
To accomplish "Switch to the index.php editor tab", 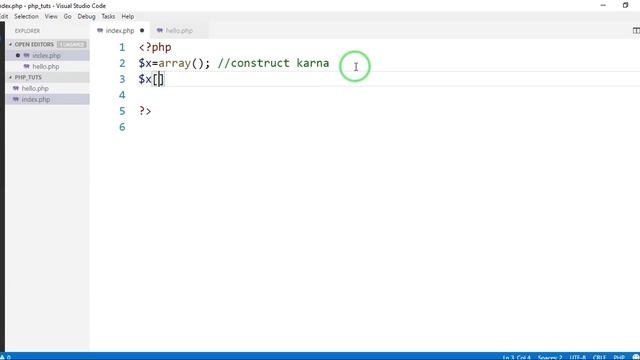I will pyautogui.click(x=120, y=31).
